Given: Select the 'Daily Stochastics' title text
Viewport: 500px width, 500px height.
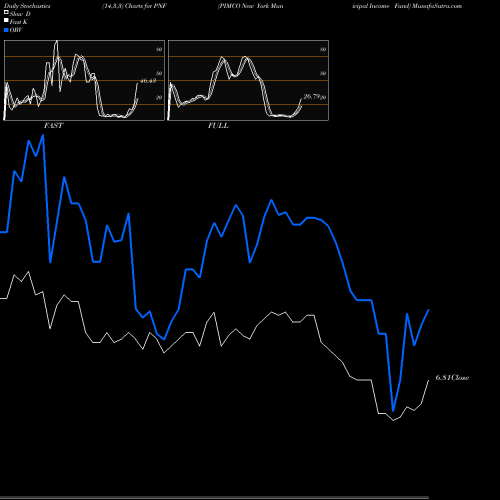Looking at the screenshot, I should [27, 6].
